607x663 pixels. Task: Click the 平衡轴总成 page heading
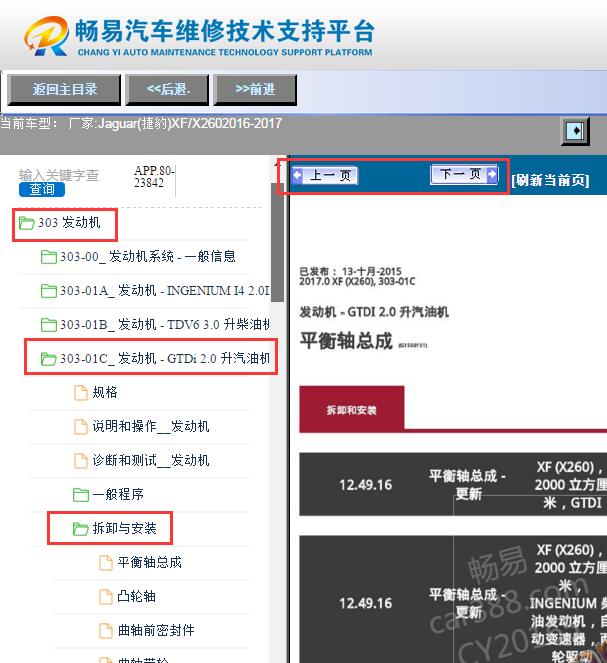click(347, 341)
